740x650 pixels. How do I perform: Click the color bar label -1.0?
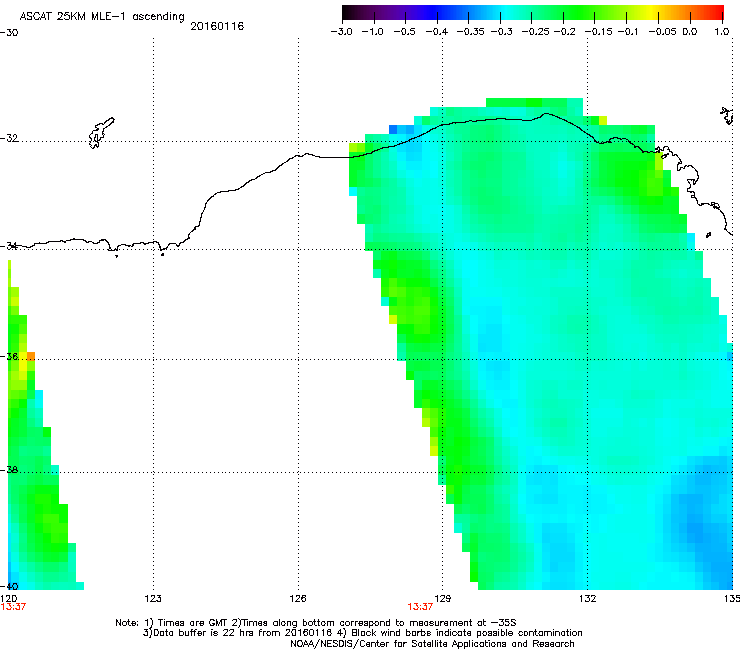click(x=372, y=32)
